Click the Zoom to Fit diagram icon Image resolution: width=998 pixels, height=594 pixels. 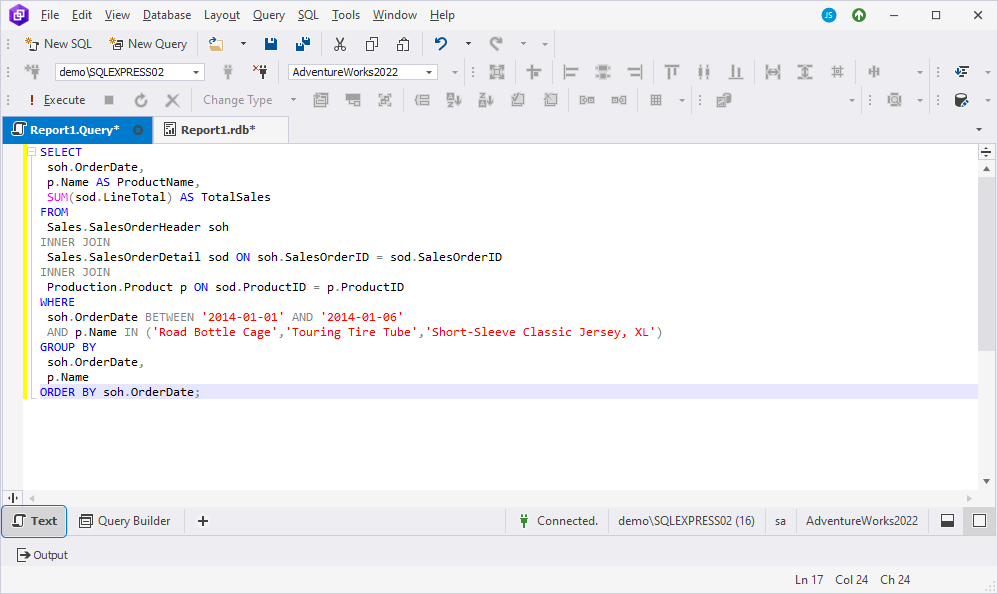pos(497,72)
